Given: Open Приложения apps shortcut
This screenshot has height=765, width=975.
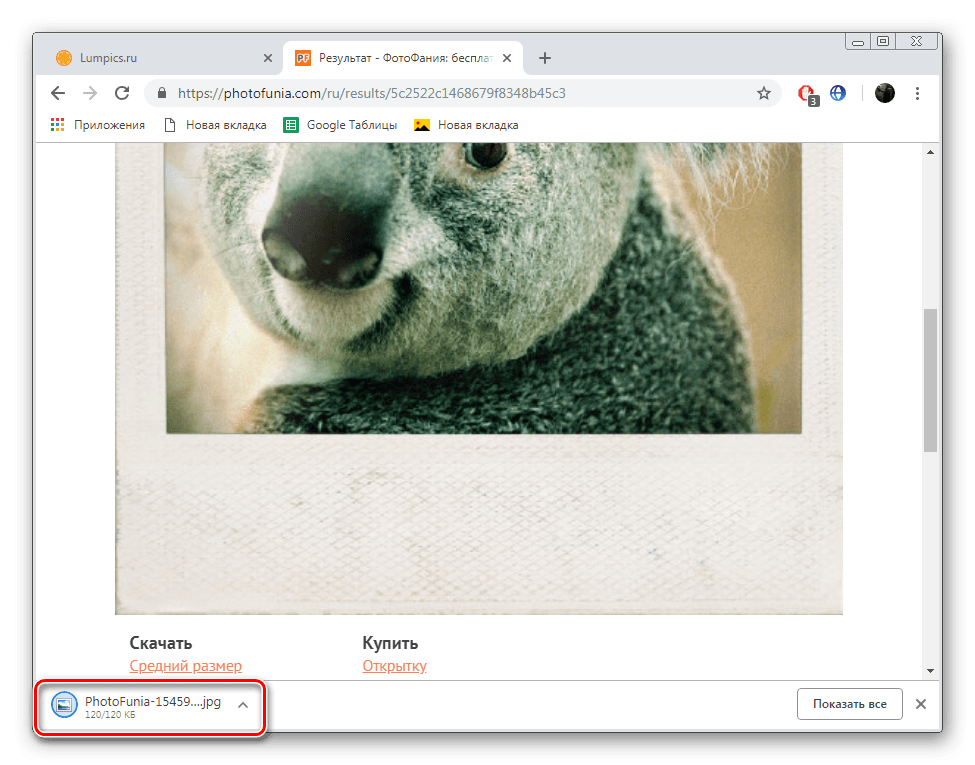Looking at the screenshot, I should [98, 125].
